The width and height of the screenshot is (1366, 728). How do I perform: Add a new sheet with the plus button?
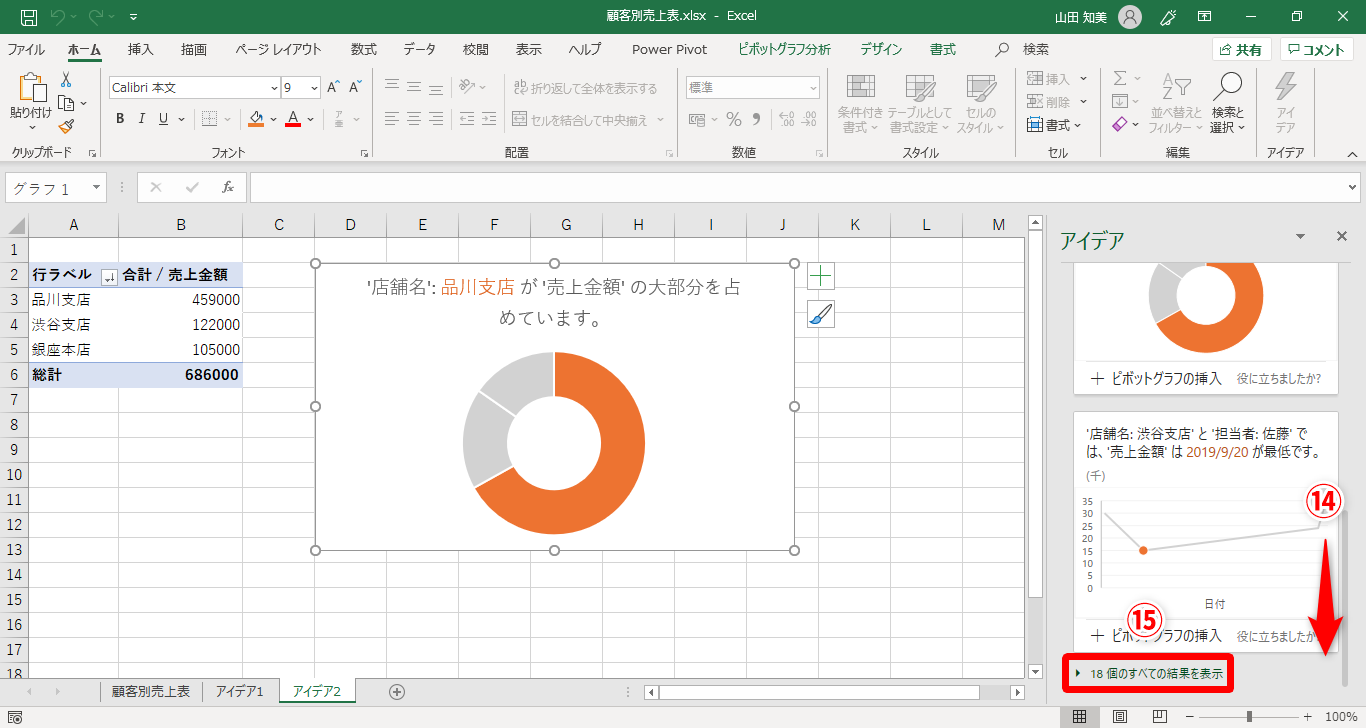pos(397,691)
